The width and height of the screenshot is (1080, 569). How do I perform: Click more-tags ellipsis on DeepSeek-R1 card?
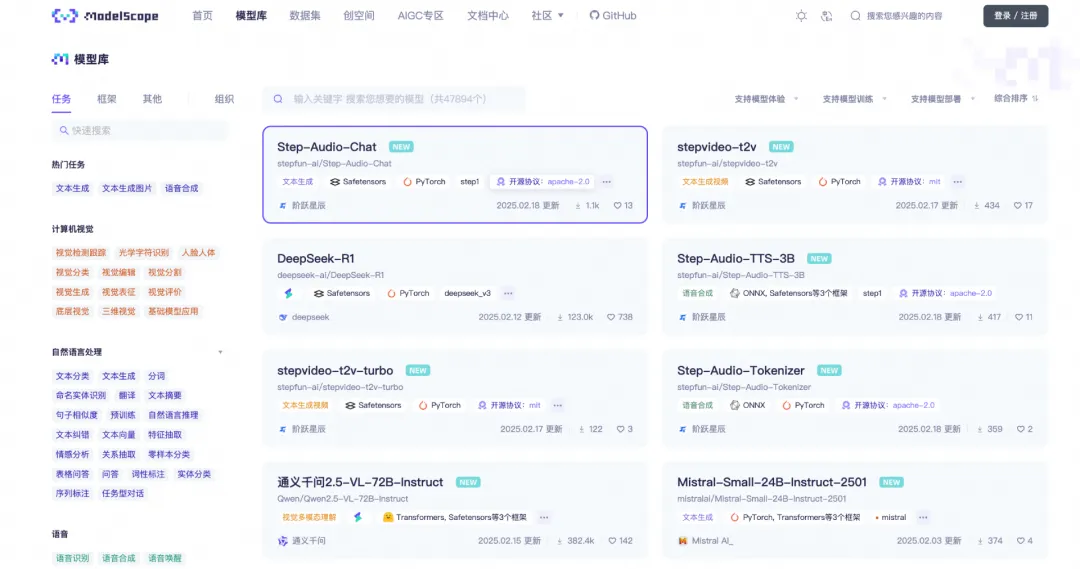coord(508,293)
